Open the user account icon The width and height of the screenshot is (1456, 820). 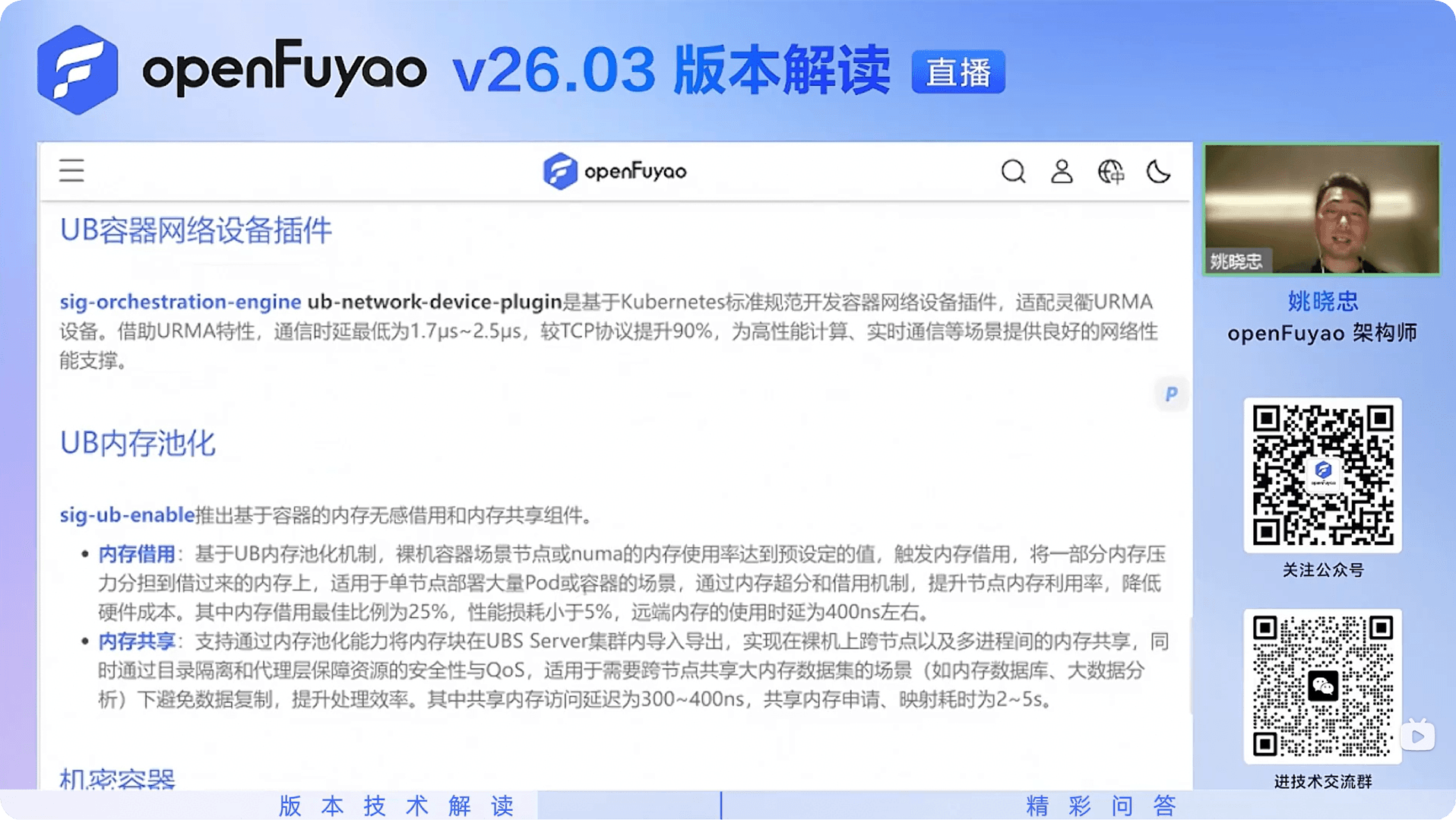tap(1062, 172)
